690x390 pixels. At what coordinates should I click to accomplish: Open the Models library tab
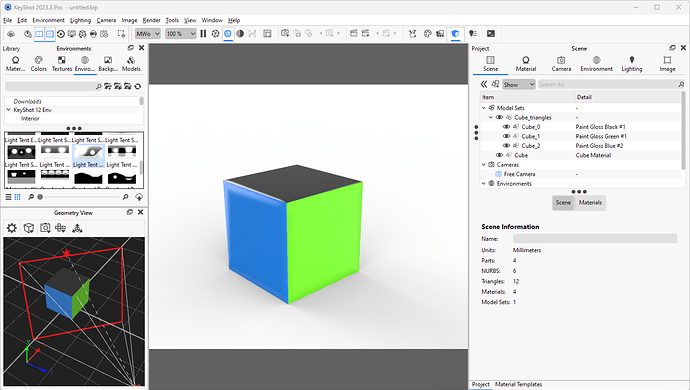(131, 63)
